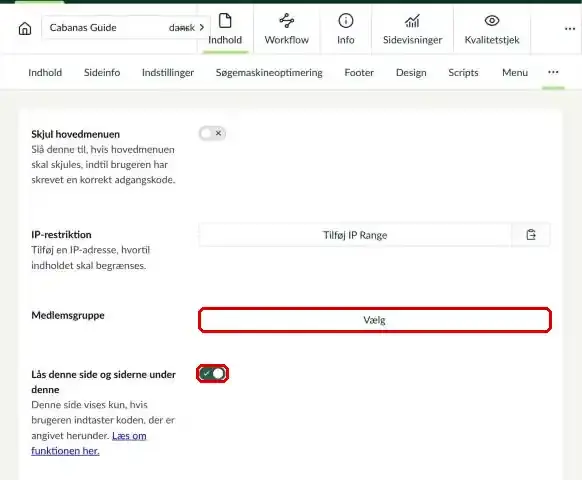Open the Scripts sub-tab
The width and height of the screenshot is (582, 480).
463,72
